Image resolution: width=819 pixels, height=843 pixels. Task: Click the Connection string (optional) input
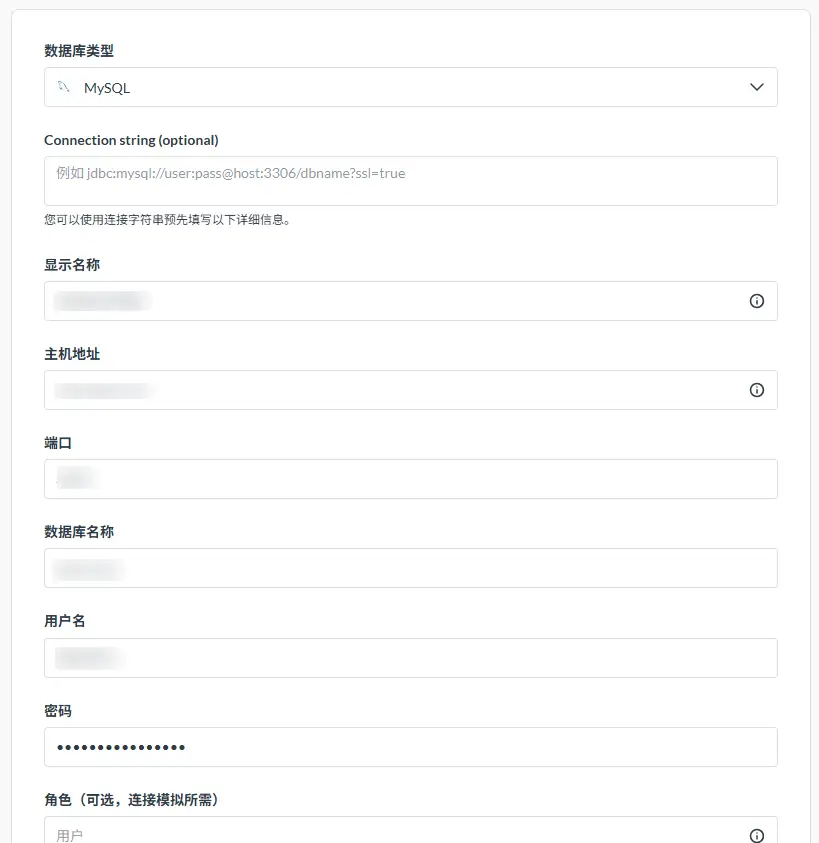click(410, 180)
